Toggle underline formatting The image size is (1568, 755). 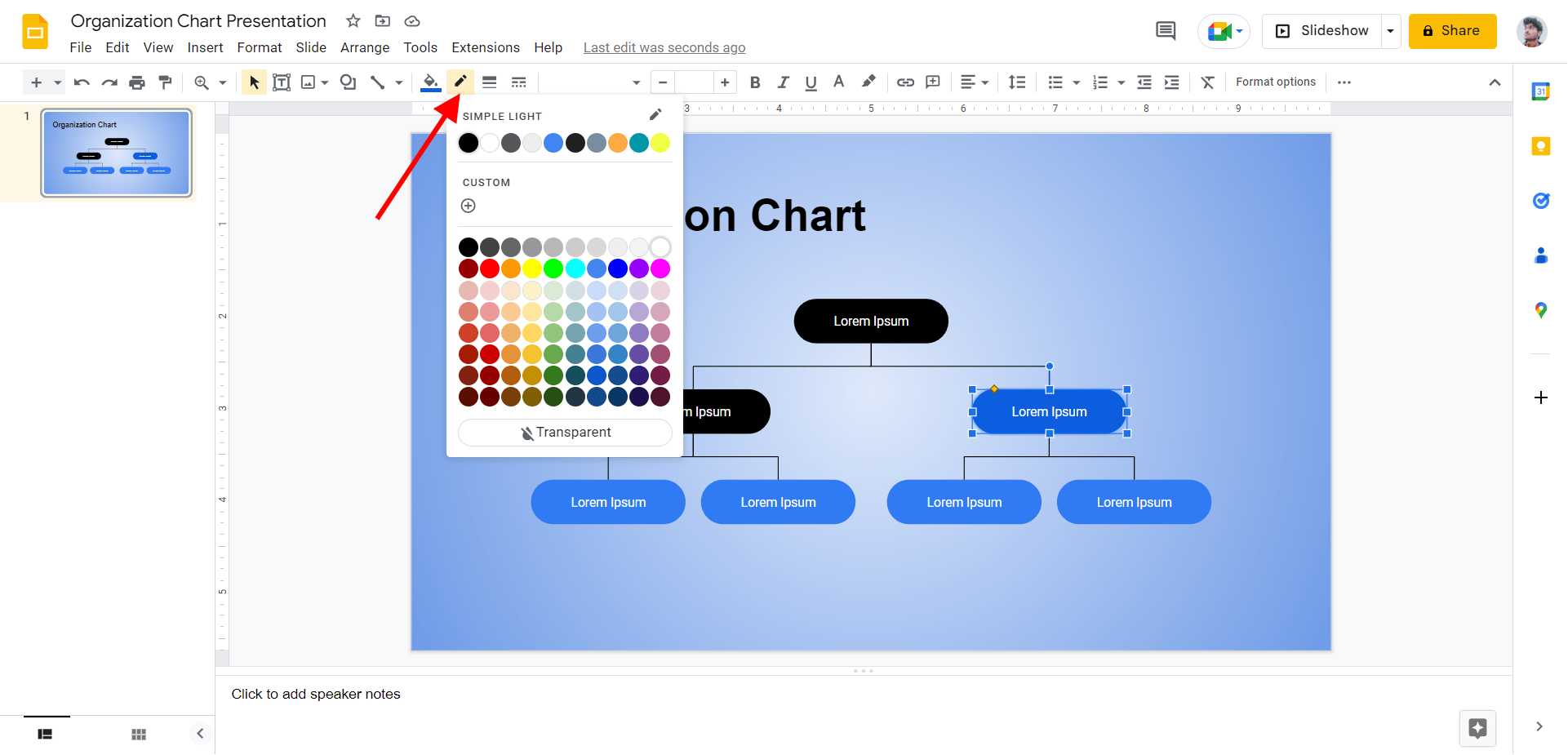tap(811, 82)
